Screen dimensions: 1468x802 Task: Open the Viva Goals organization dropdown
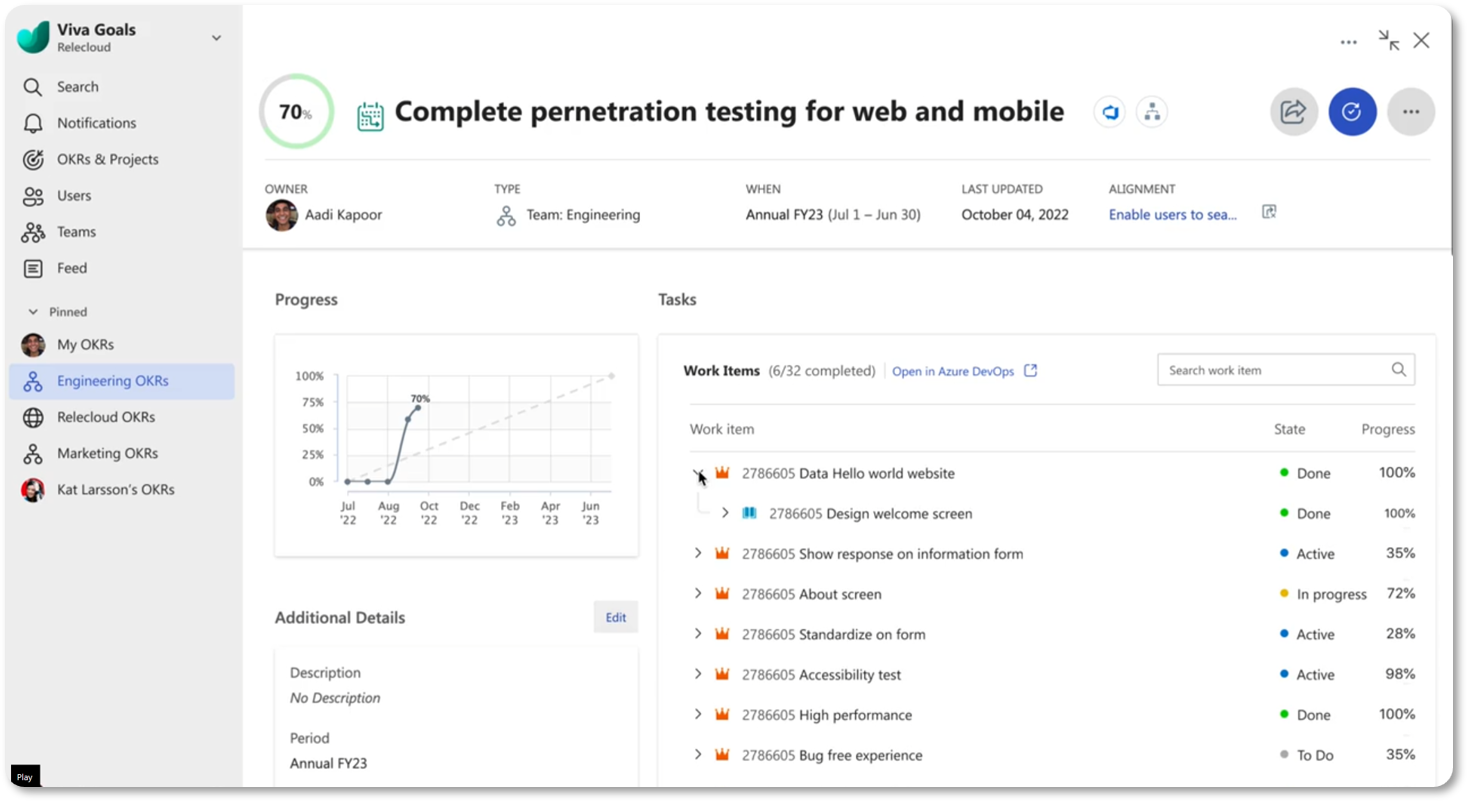click(216, 38)
